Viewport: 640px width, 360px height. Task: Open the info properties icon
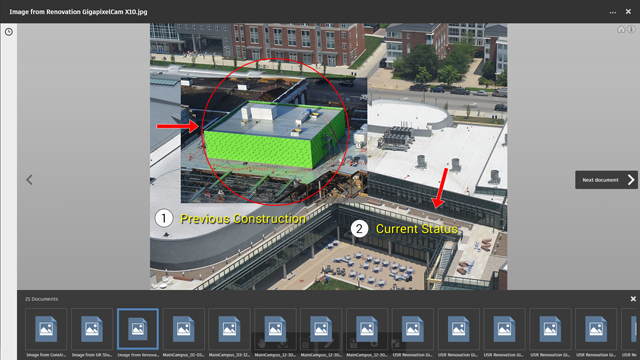(x=631, y=29)
